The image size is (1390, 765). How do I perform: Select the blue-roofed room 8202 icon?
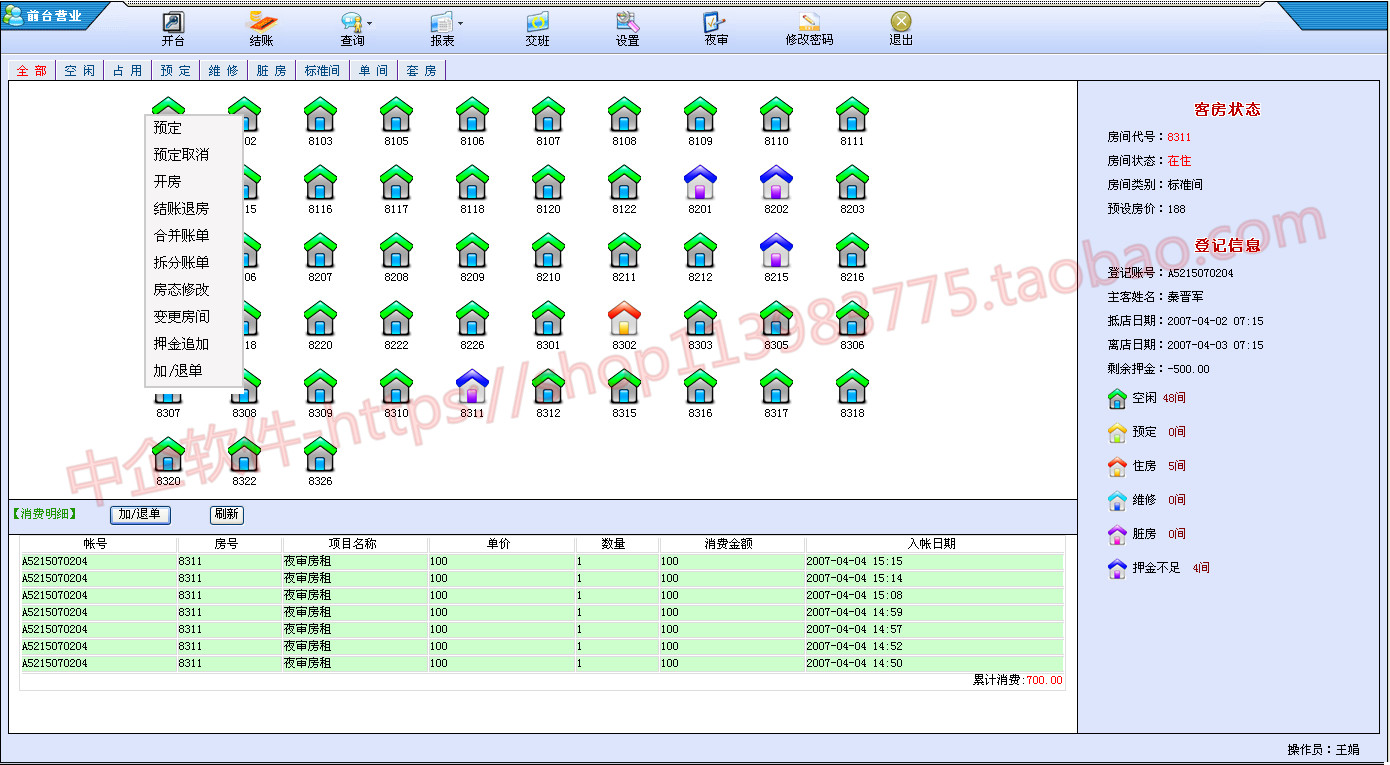(x=776, y=182)
